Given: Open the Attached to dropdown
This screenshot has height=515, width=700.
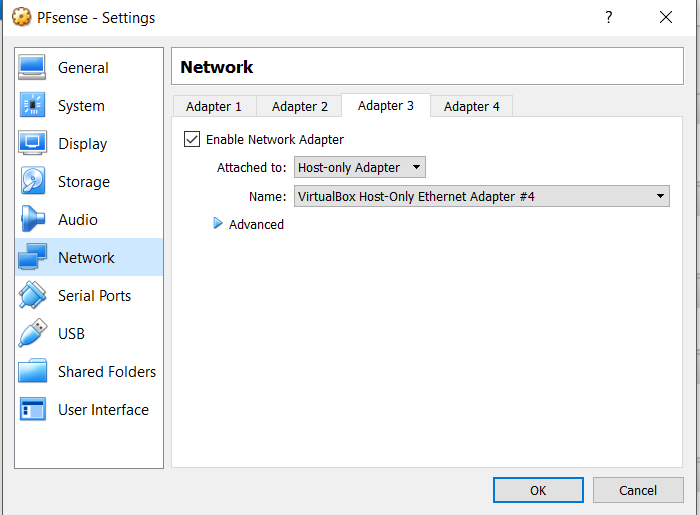Looking at the screenshot, I should click(359, 167).
